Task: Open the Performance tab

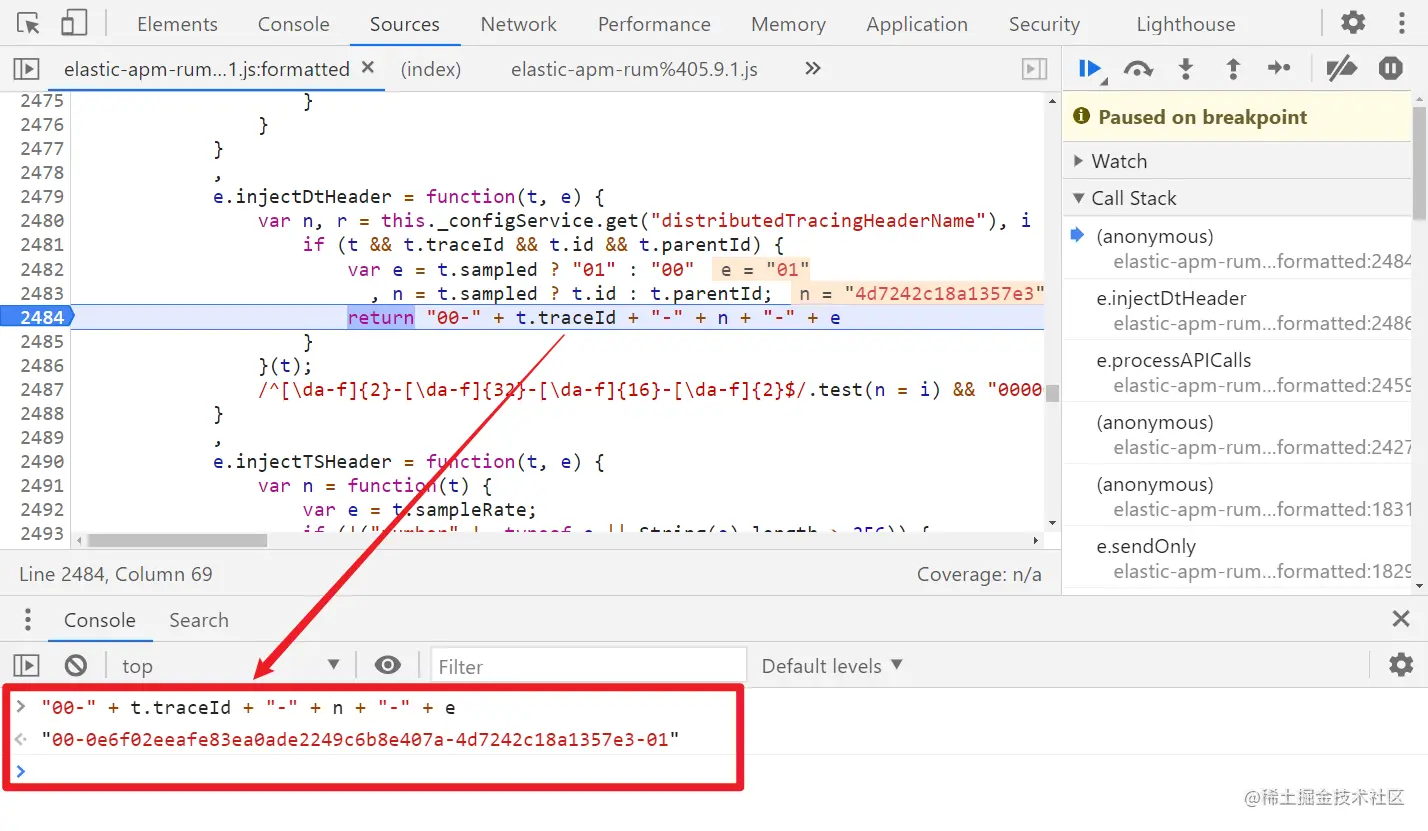Action: pyautogui.click(x=654, y=24)
